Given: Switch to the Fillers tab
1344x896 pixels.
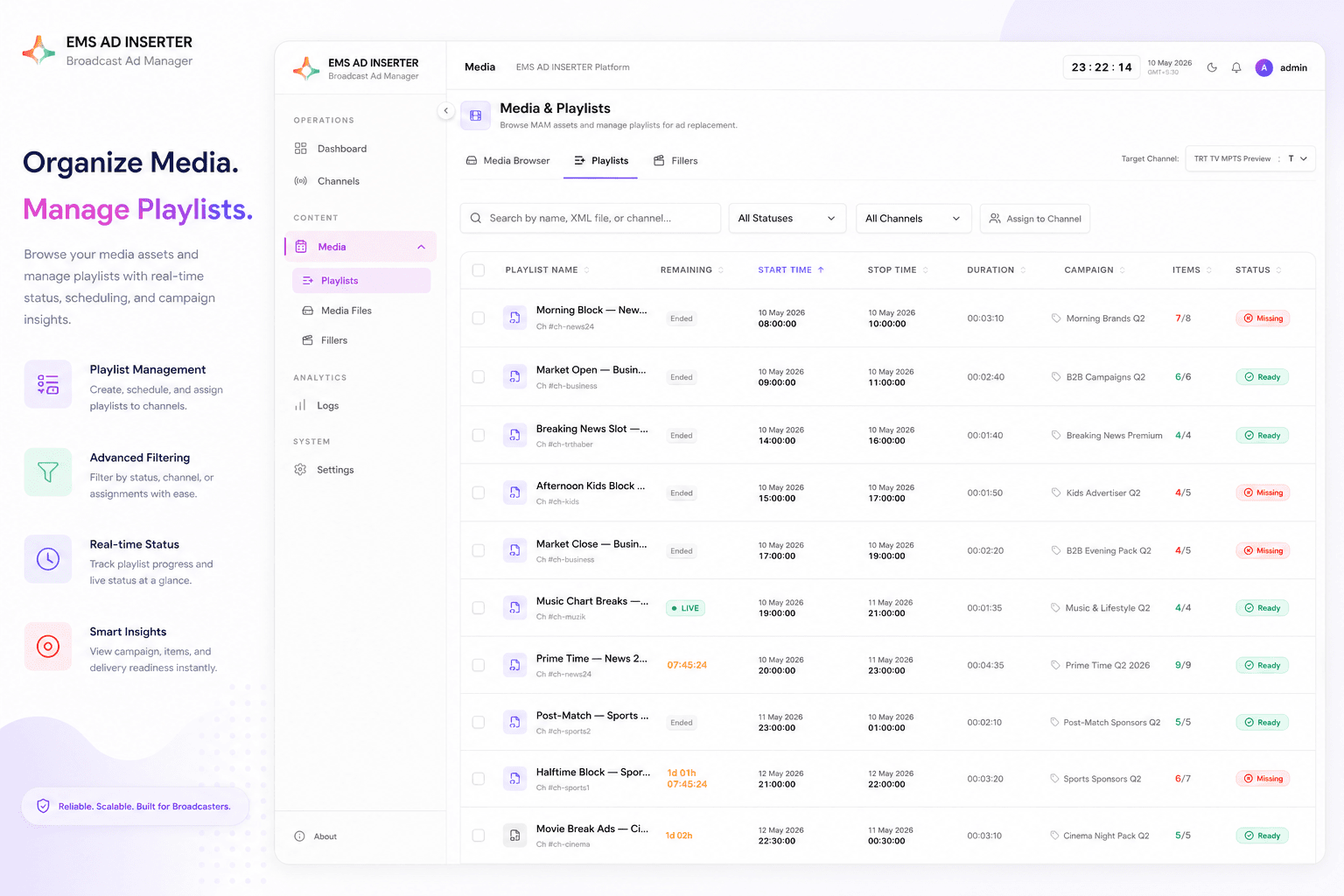Looking at the screenshot, I should tap(675, 161).
